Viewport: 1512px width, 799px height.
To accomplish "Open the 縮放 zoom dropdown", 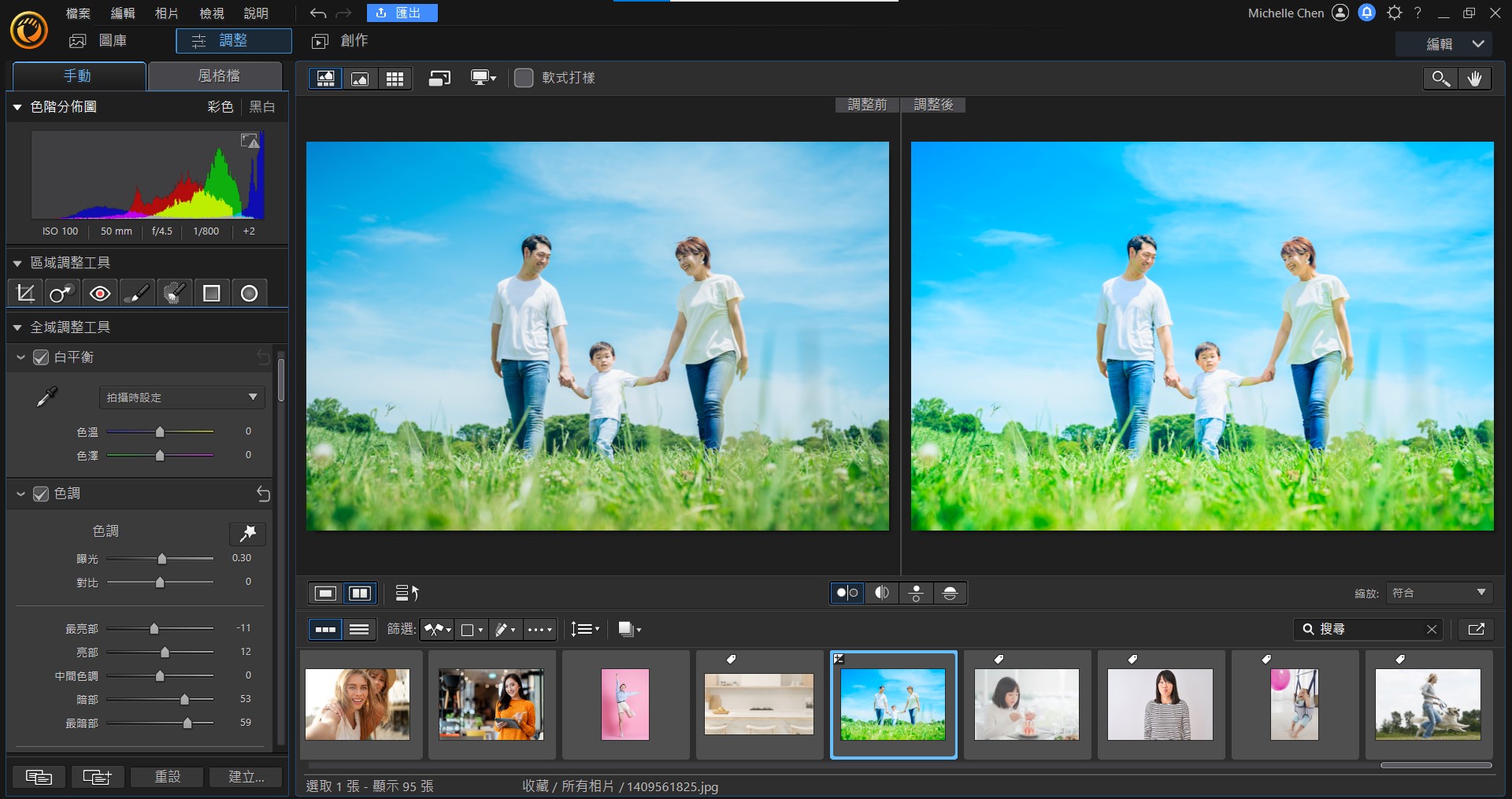I will point(1438,593).
